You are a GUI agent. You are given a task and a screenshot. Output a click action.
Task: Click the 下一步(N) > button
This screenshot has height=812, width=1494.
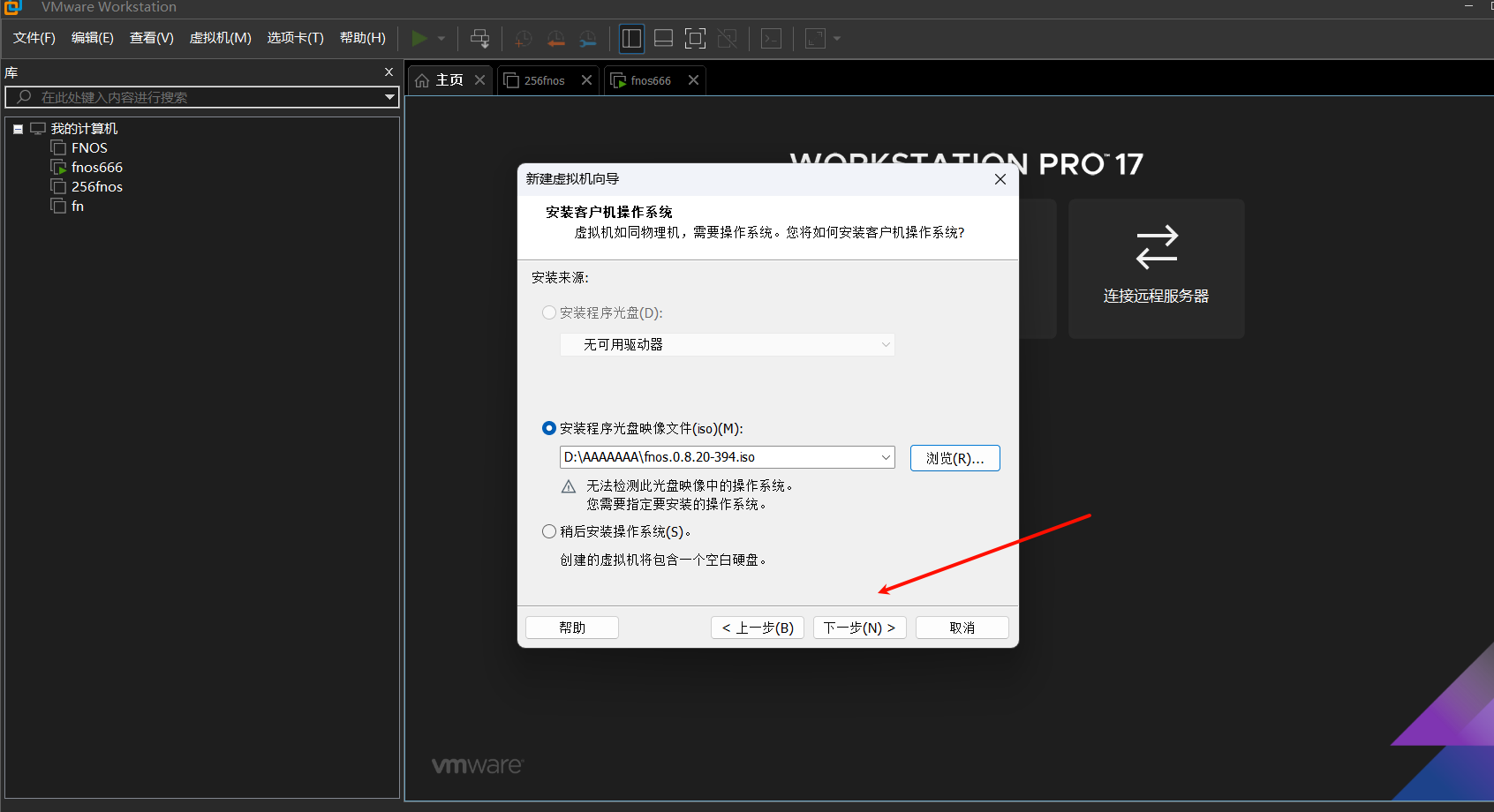pos(860,628)
